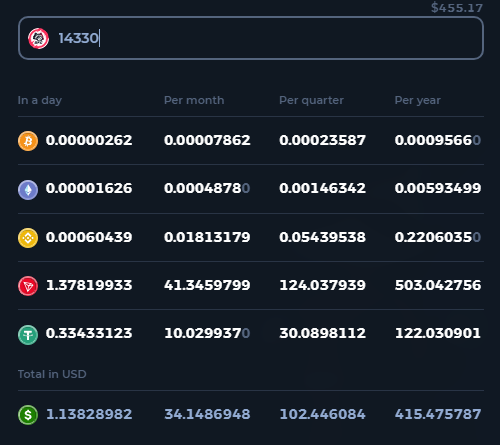Click the 'Per month' column header
This screenshot has height=445, width=500.
[194, 100]
